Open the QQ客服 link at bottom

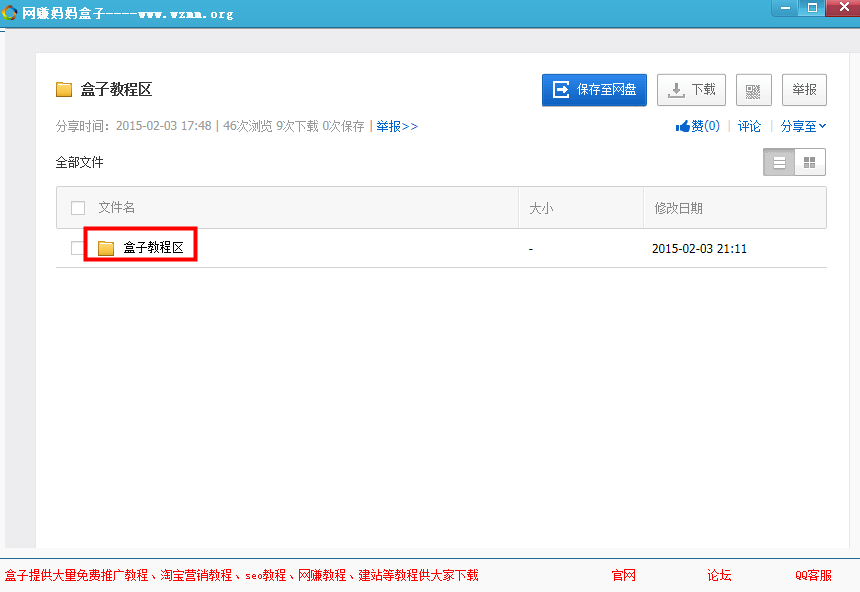(x=813, y=575)
